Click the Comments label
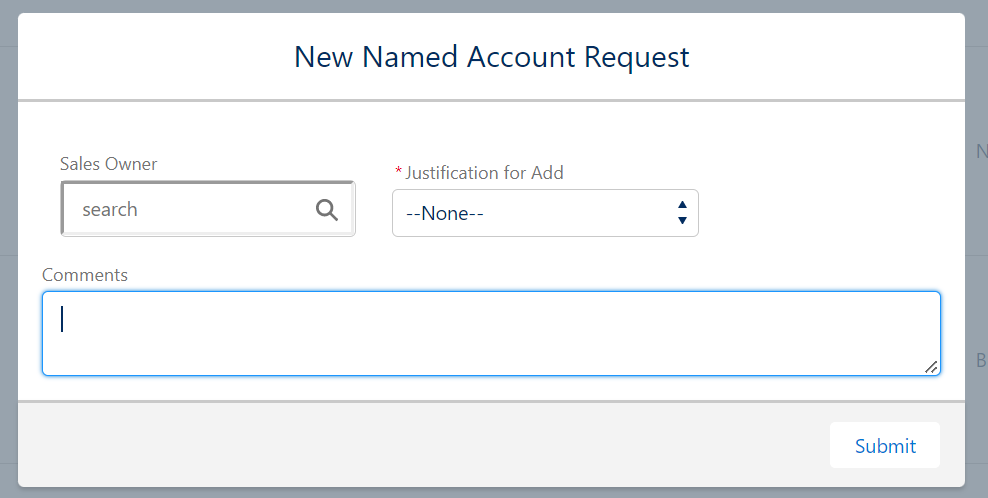 85,274
